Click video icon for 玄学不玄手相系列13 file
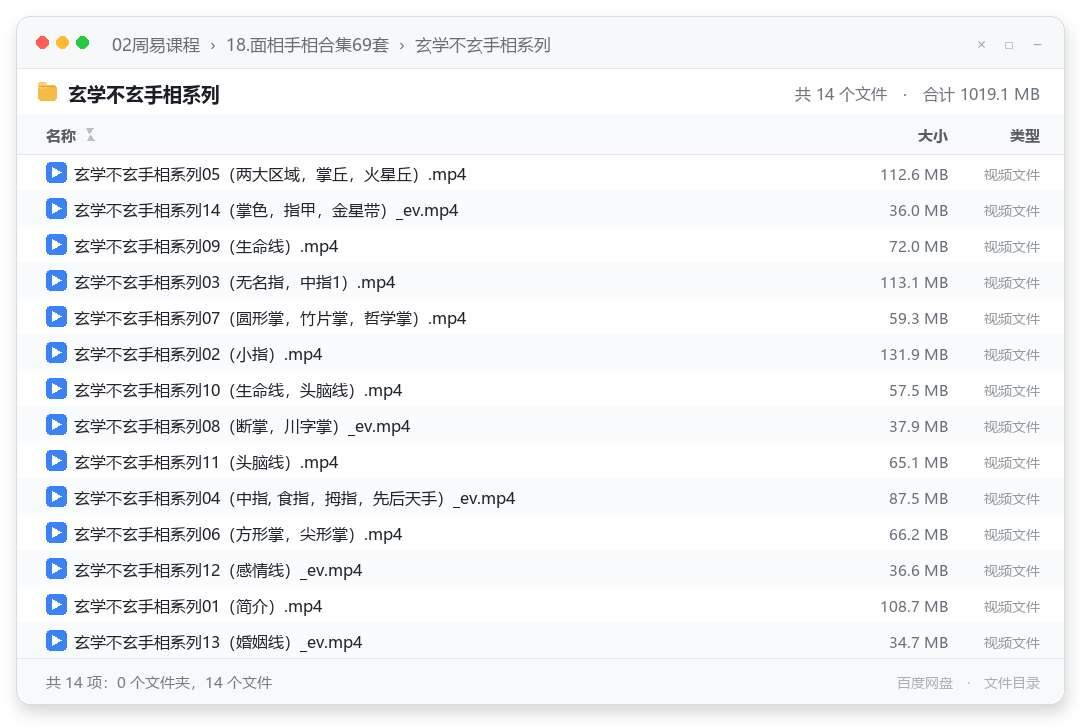The width and height of the screenshot is (1080, 728). (x=56, y=641)
